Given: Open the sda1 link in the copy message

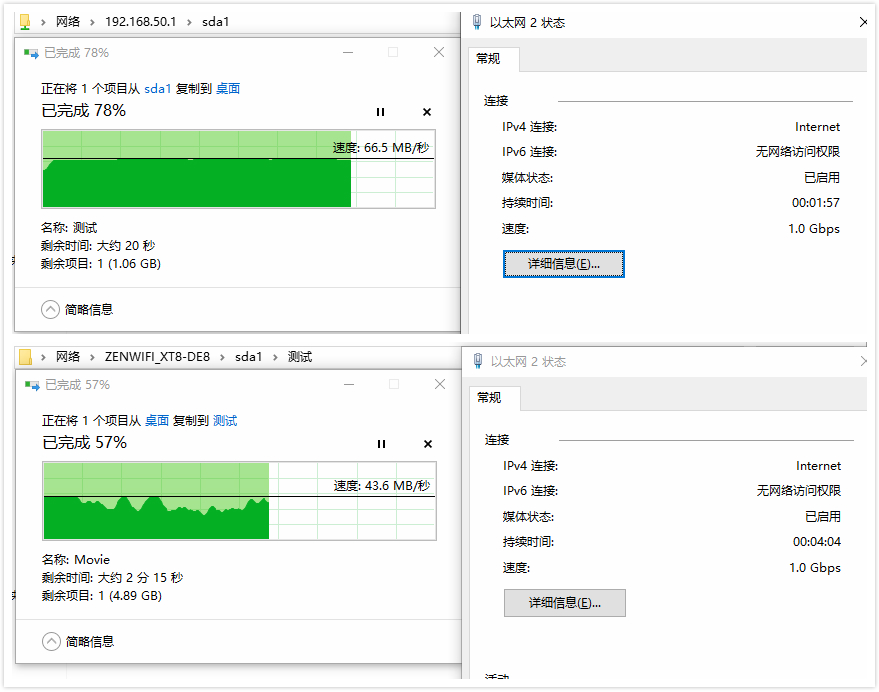Looking at the screenshot, I should point(157,88).
